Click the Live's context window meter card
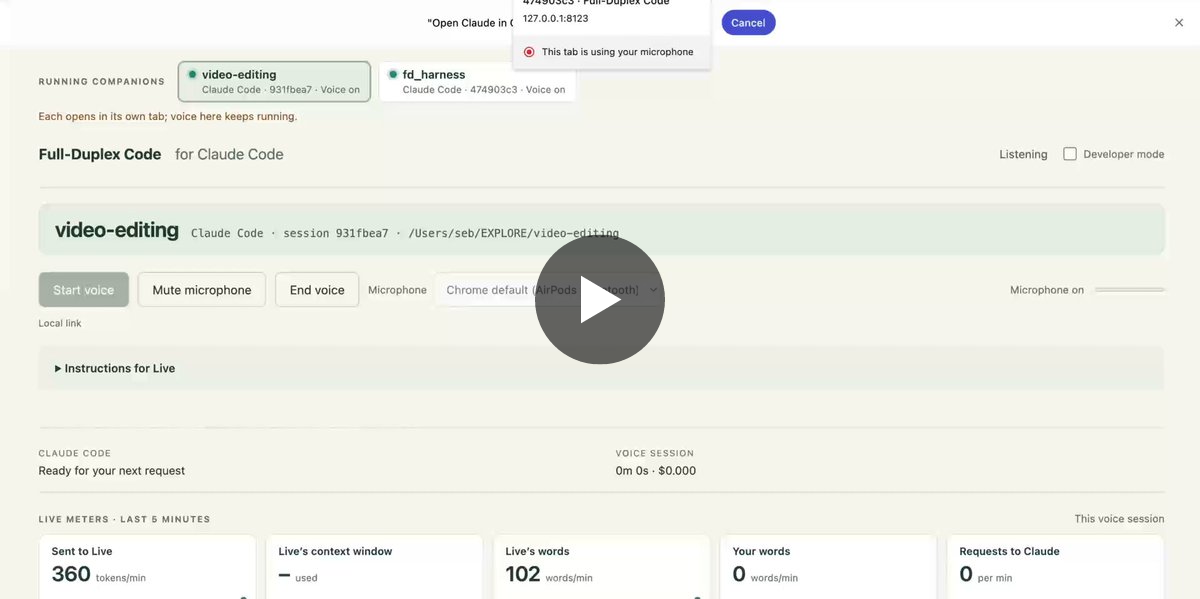This screenshot has width=1200, height=599. pos(373,567)
